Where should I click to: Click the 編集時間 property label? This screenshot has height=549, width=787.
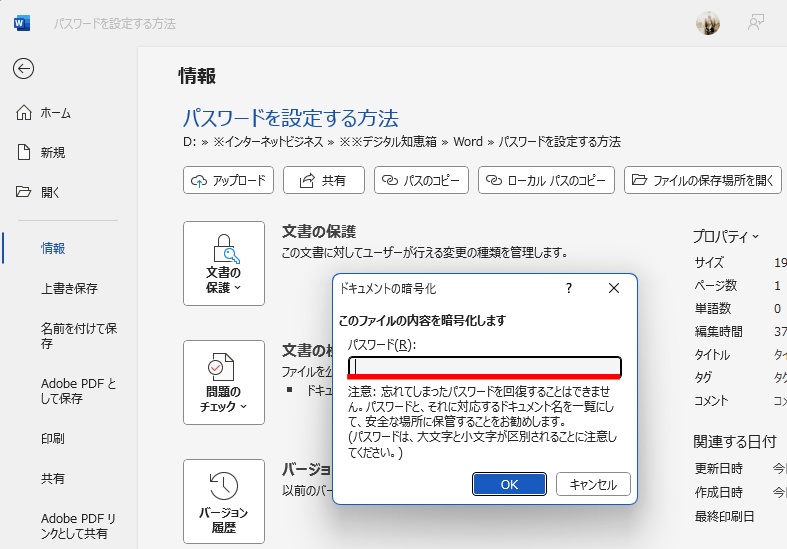719,331
